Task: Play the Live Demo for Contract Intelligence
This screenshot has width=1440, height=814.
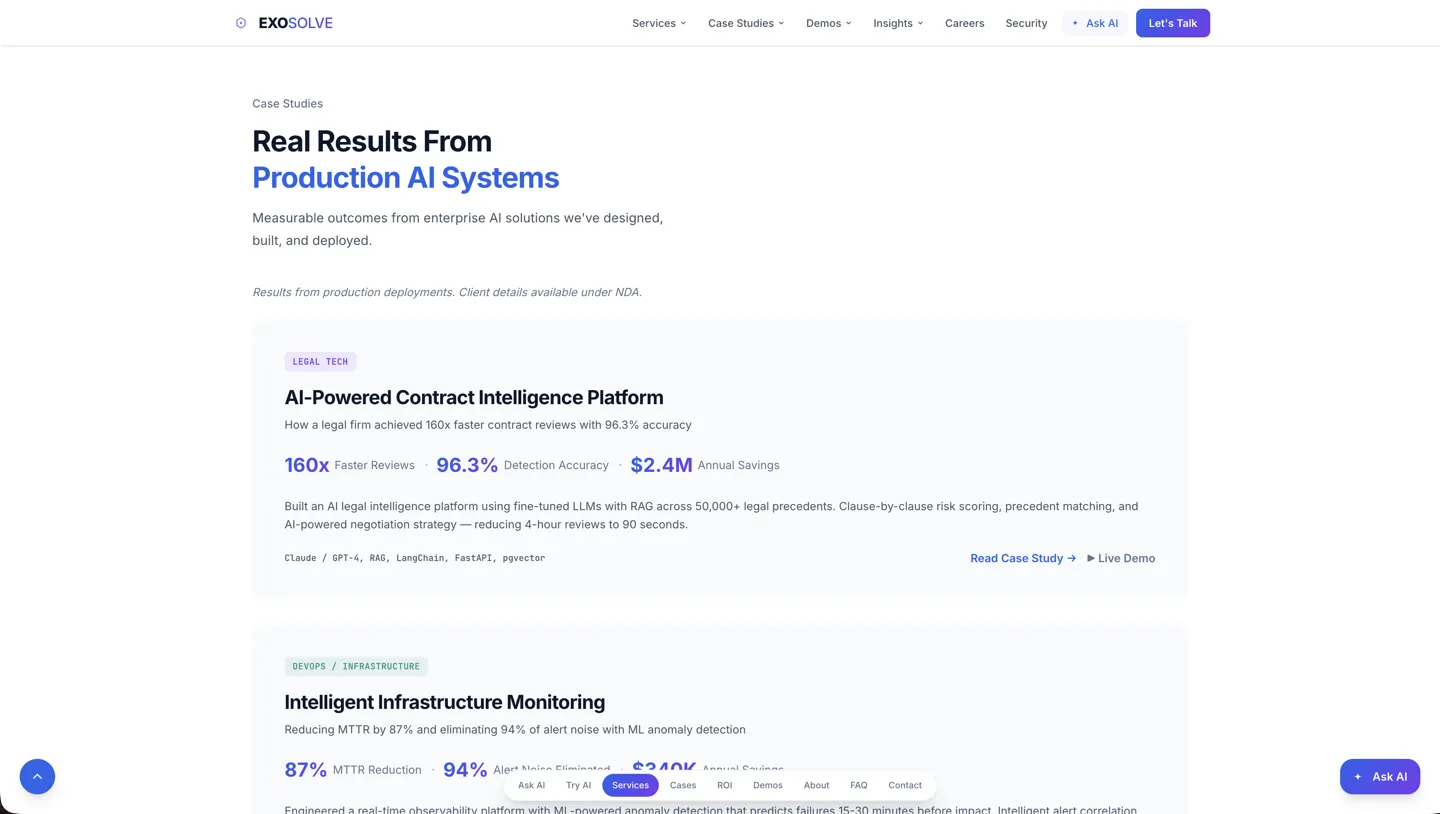Action: pos(1120,558)
